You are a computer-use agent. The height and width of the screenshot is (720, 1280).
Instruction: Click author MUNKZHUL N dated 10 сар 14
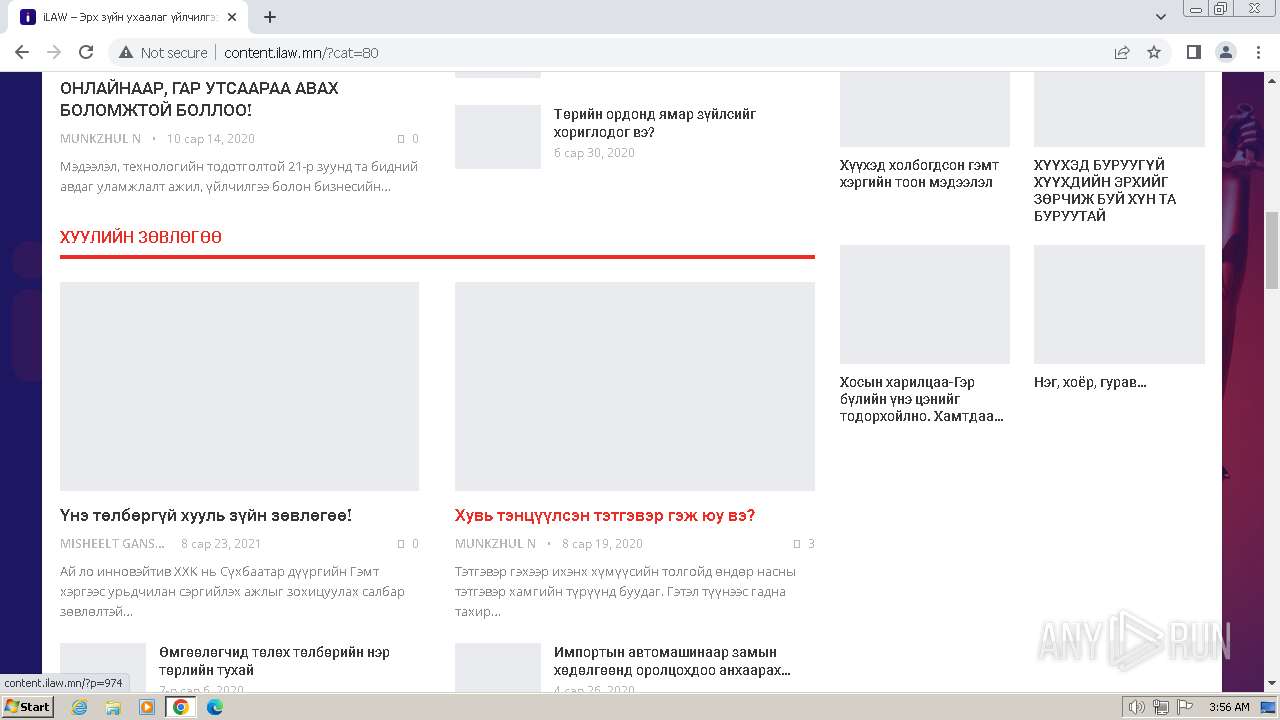(x=100, y=139)
